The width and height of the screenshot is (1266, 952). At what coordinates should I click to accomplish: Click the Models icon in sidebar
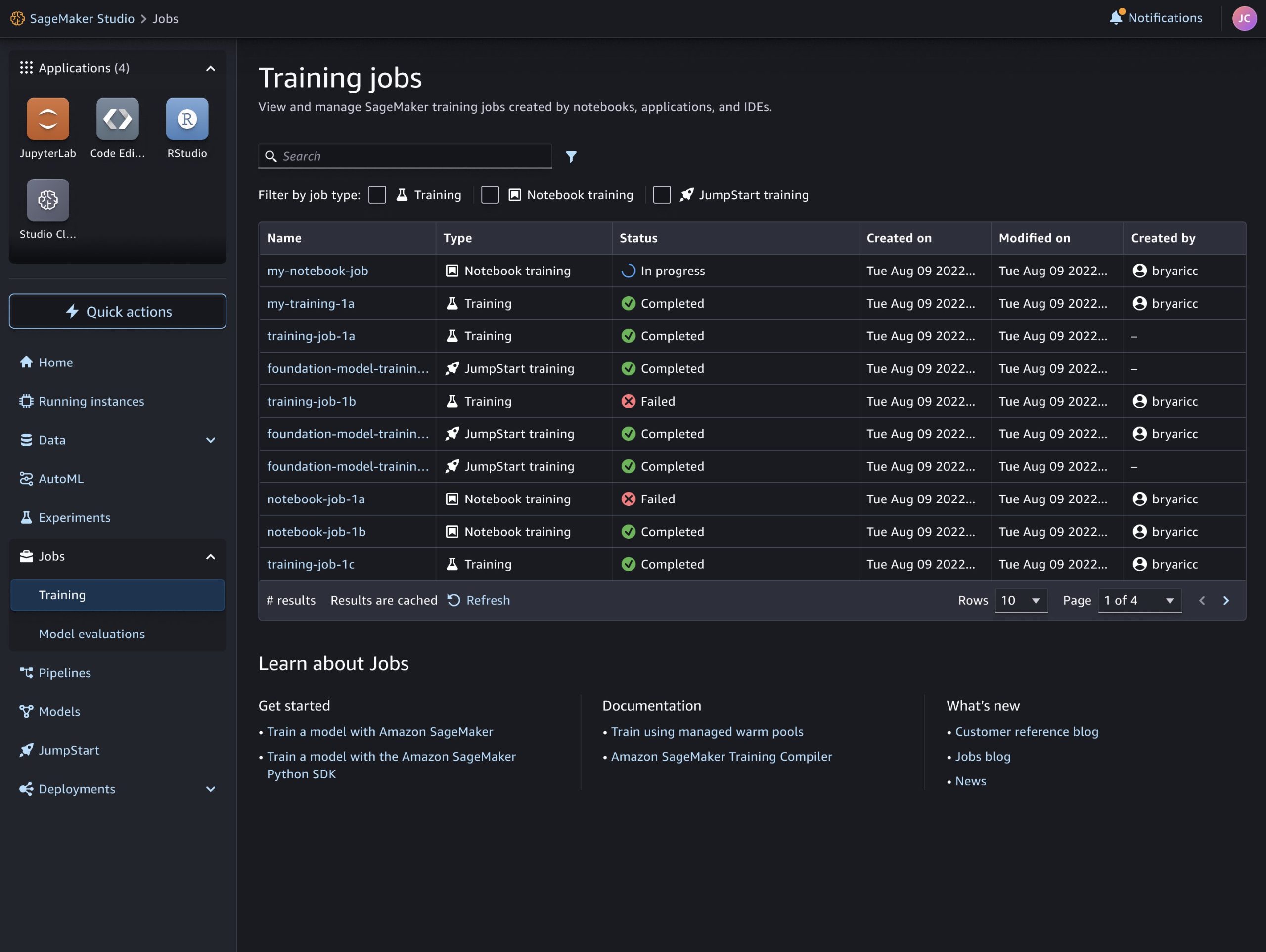coord(26,711)
